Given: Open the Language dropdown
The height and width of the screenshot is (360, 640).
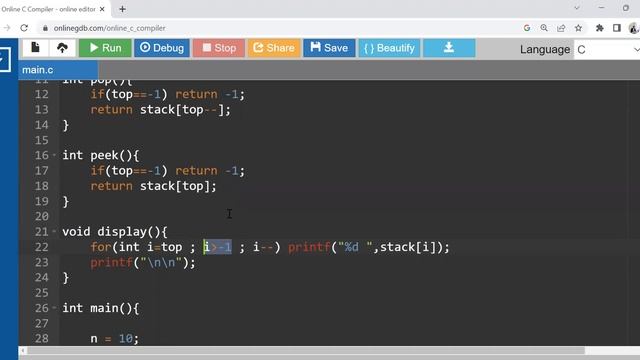Looking at the screenshot, I should tap(607, 50).
